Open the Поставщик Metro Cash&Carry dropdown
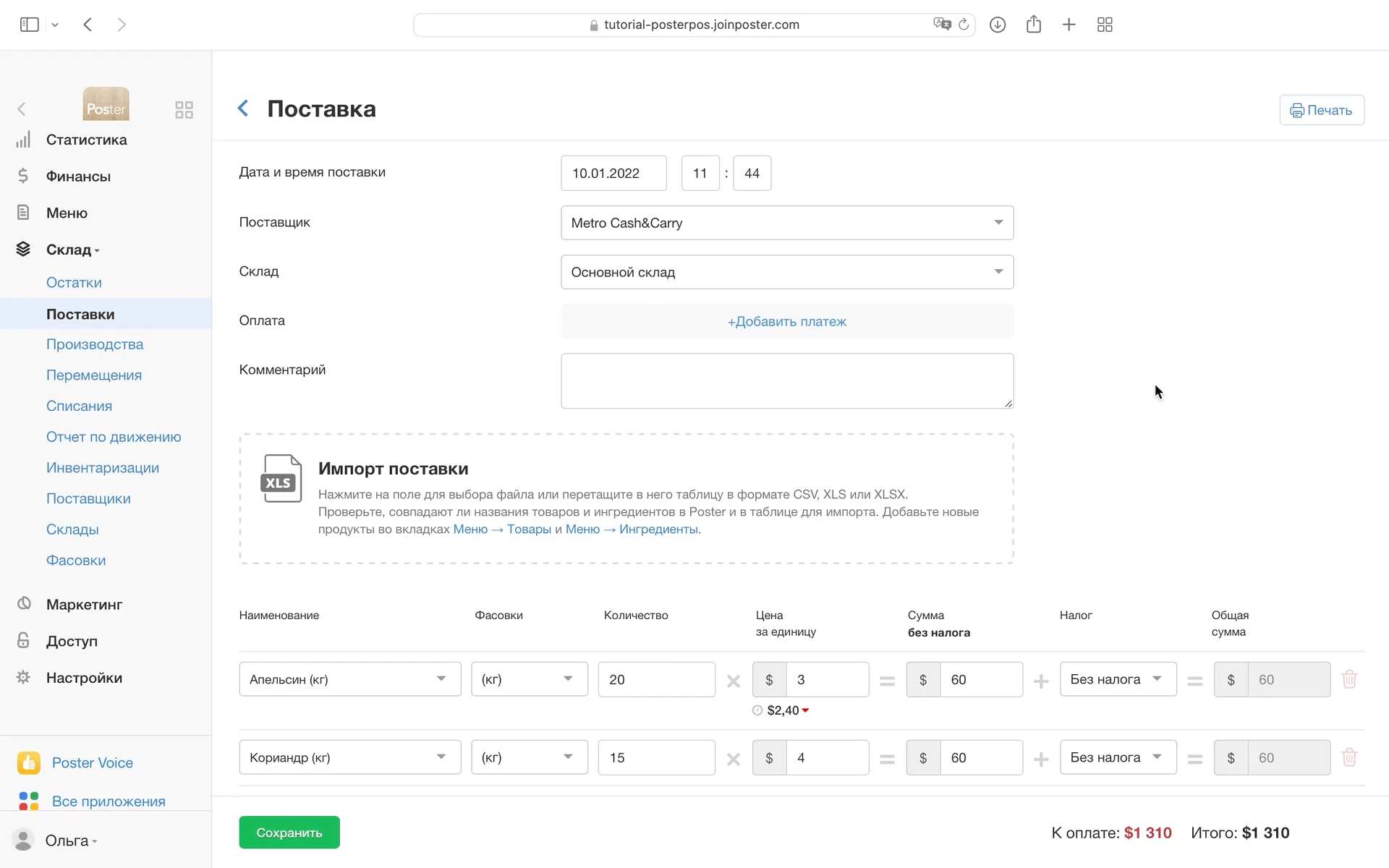Screen dimensions: 1389x868 (x=786, y=223)
